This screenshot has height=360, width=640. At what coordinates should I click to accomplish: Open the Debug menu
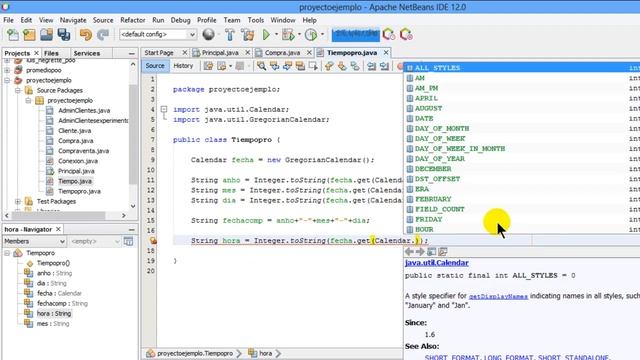[180, 20]
